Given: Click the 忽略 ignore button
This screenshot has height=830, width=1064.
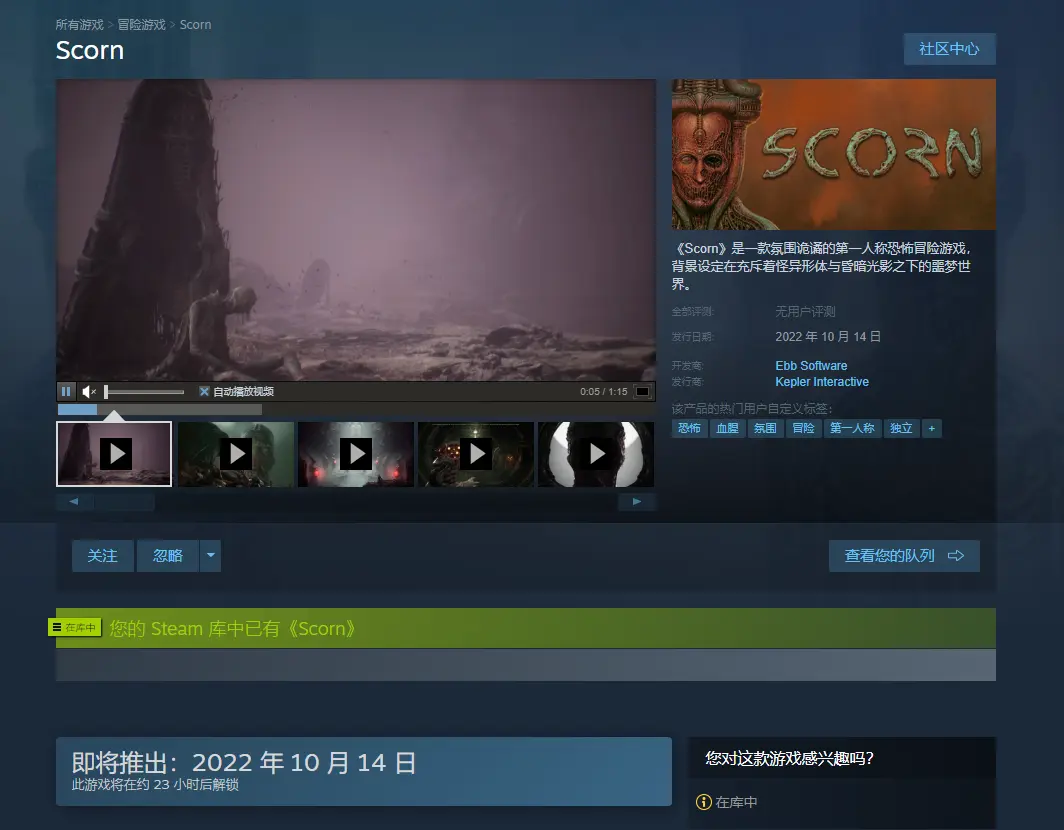Looking at the screenshot, I should tap(168, 556).
